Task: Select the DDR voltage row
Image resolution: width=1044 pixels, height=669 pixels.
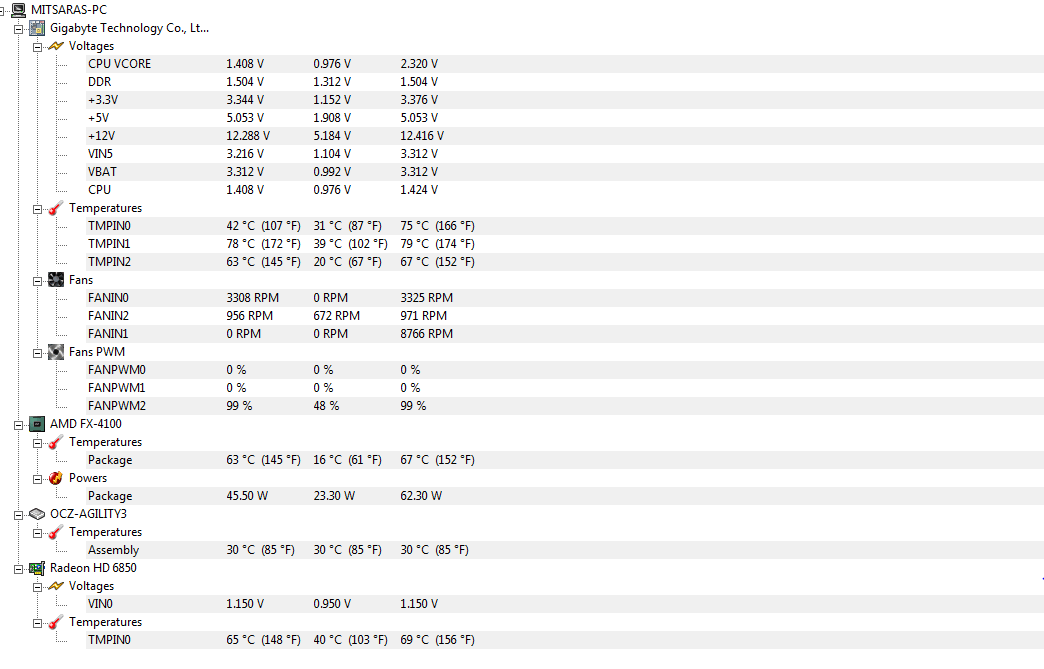Action: pyautogui.click(x=565, y=82)
